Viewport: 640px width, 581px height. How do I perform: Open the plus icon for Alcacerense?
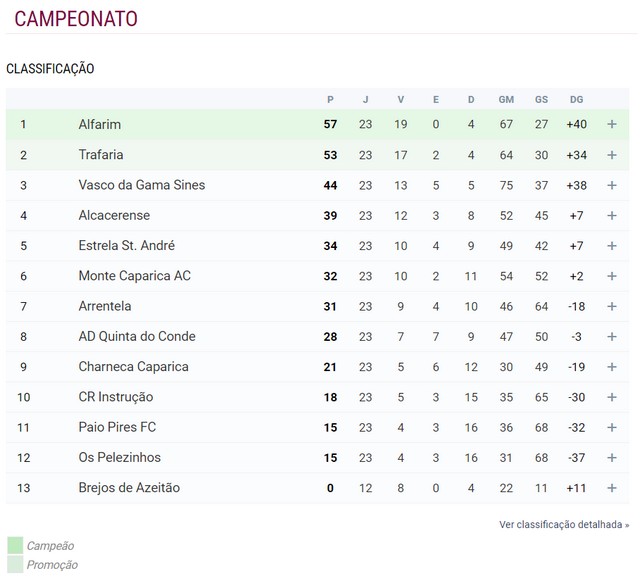coord(611,215)
